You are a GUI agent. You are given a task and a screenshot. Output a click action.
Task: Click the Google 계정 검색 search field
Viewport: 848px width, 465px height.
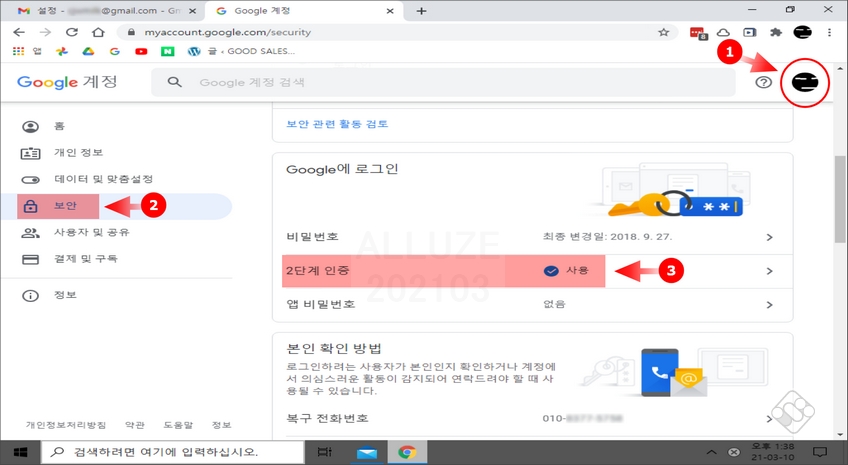pos(443,82)
